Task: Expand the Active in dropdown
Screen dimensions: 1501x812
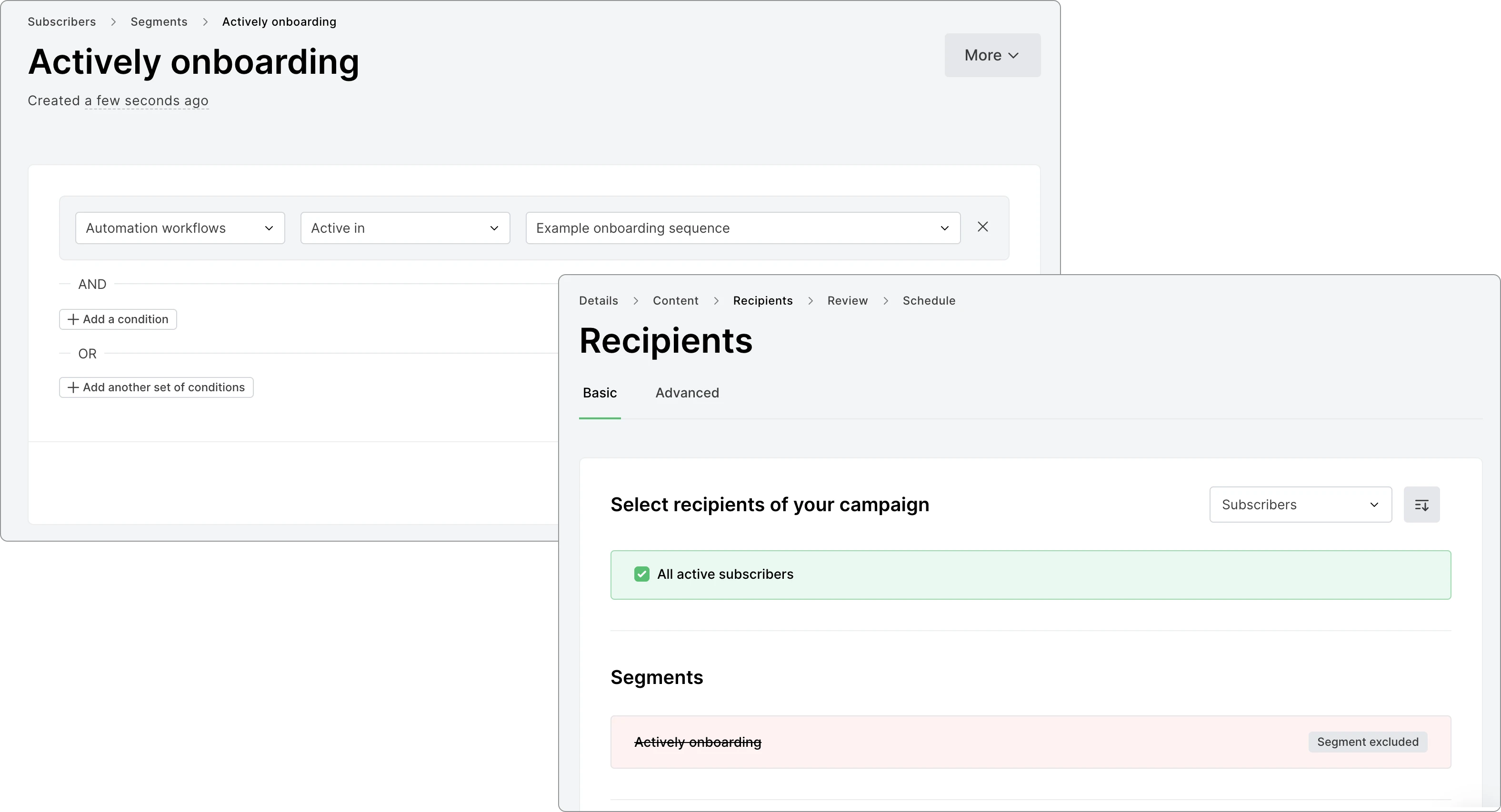Action: (405, 228)
